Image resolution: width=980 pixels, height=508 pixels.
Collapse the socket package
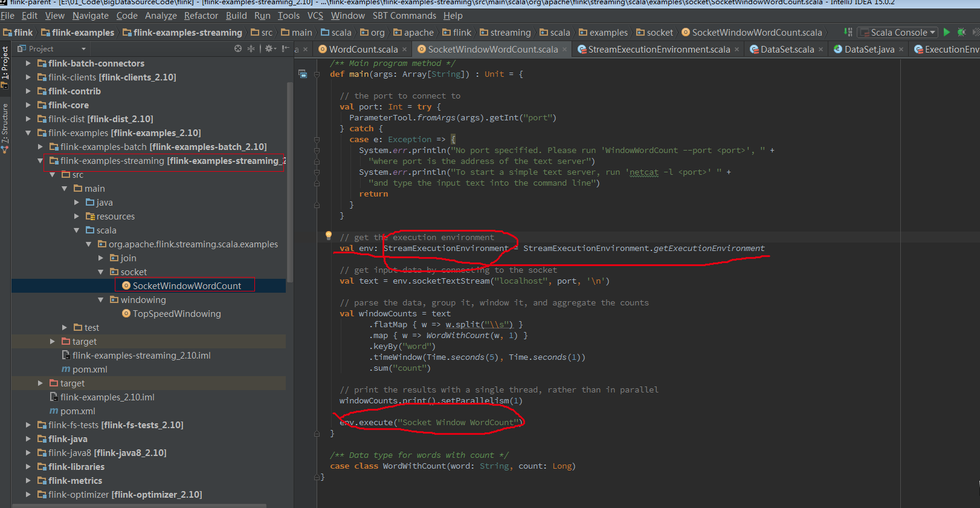100,272
